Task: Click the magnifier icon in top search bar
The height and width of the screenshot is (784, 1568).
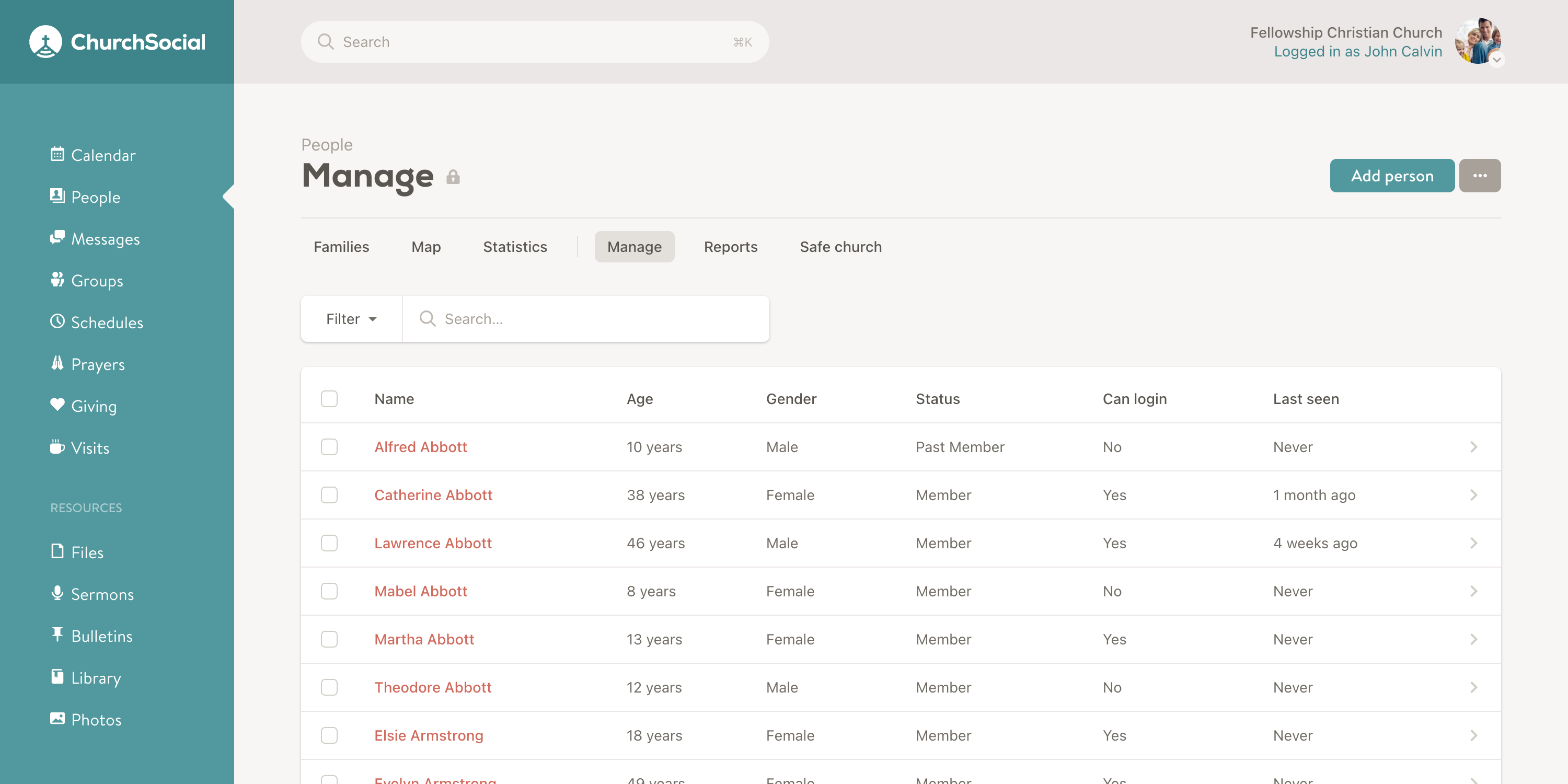Action: 326,41
